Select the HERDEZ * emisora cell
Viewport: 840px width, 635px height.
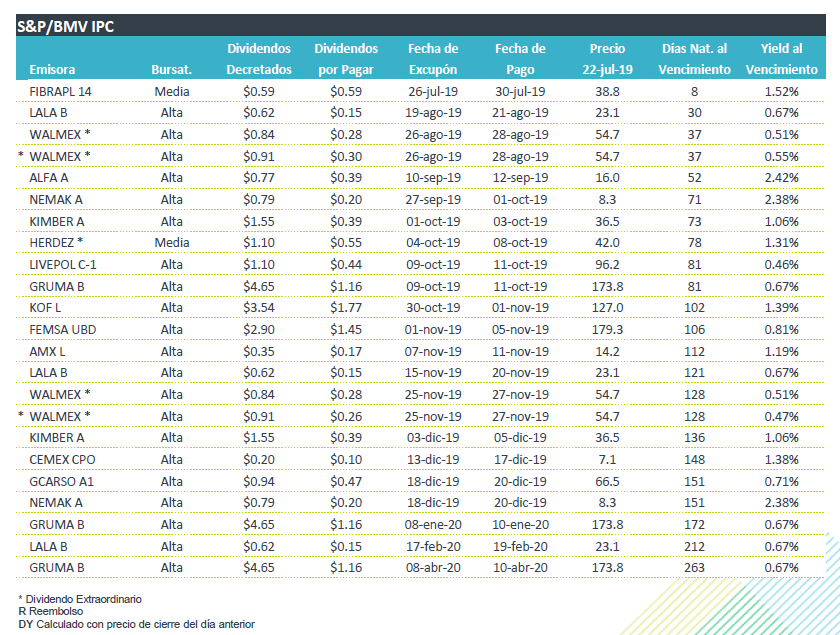56,243
